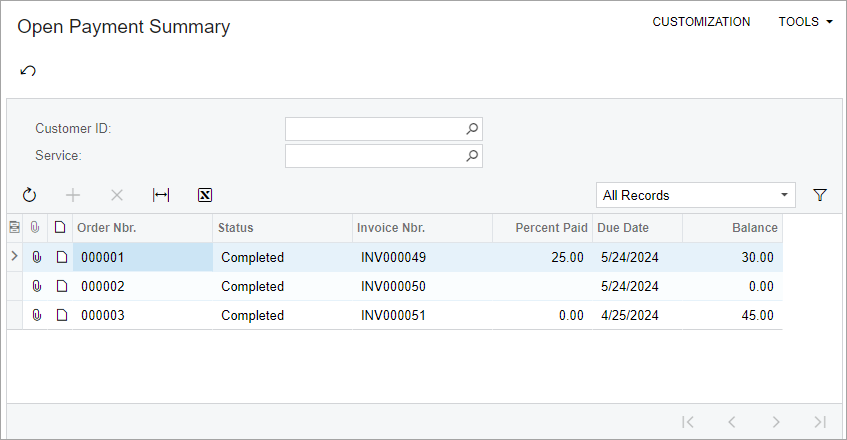Open attachment paperclip for order 000001
The image size is (847, 440).
(x=37, y=257)
